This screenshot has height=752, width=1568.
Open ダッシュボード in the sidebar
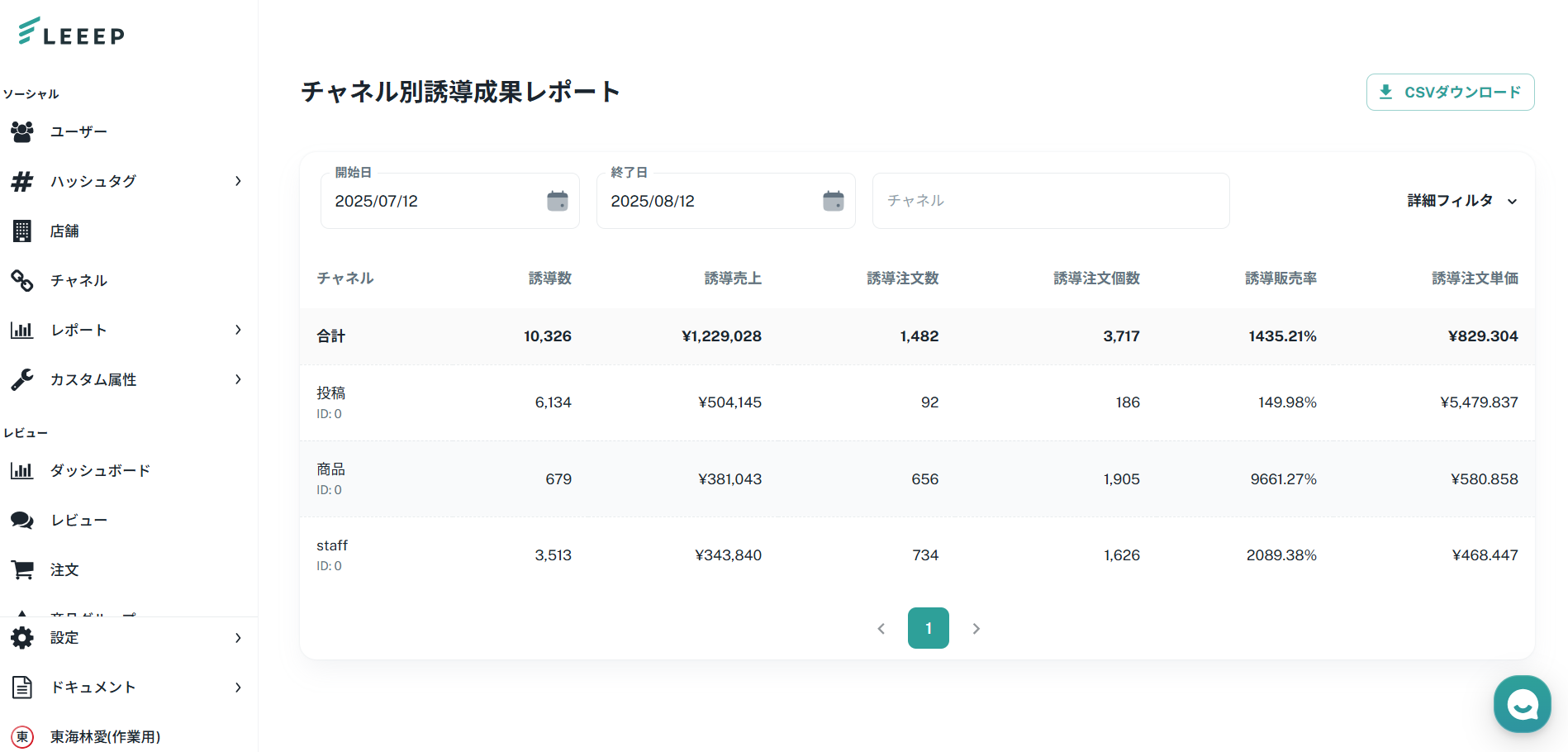(x=100, y=470)
